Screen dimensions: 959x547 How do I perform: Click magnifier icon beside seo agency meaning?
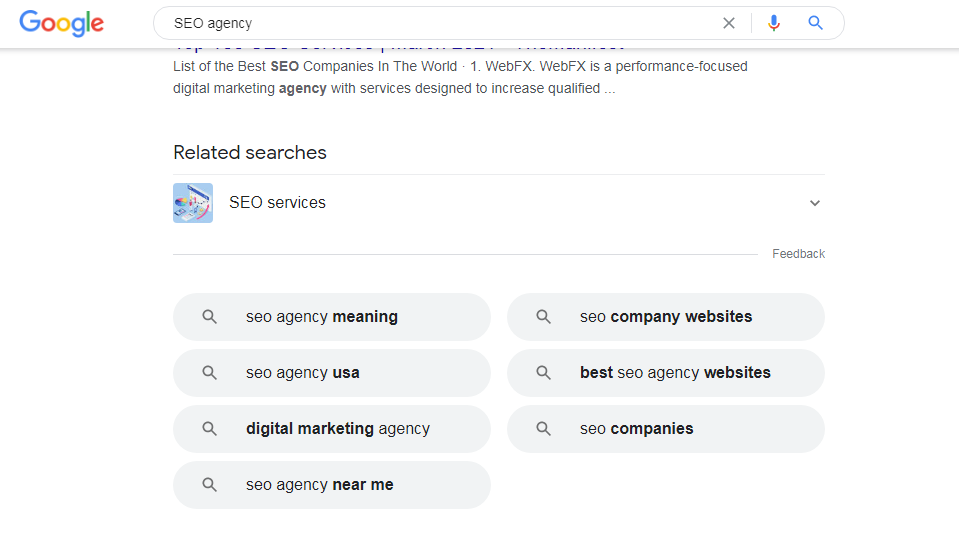tap(210, 317)
